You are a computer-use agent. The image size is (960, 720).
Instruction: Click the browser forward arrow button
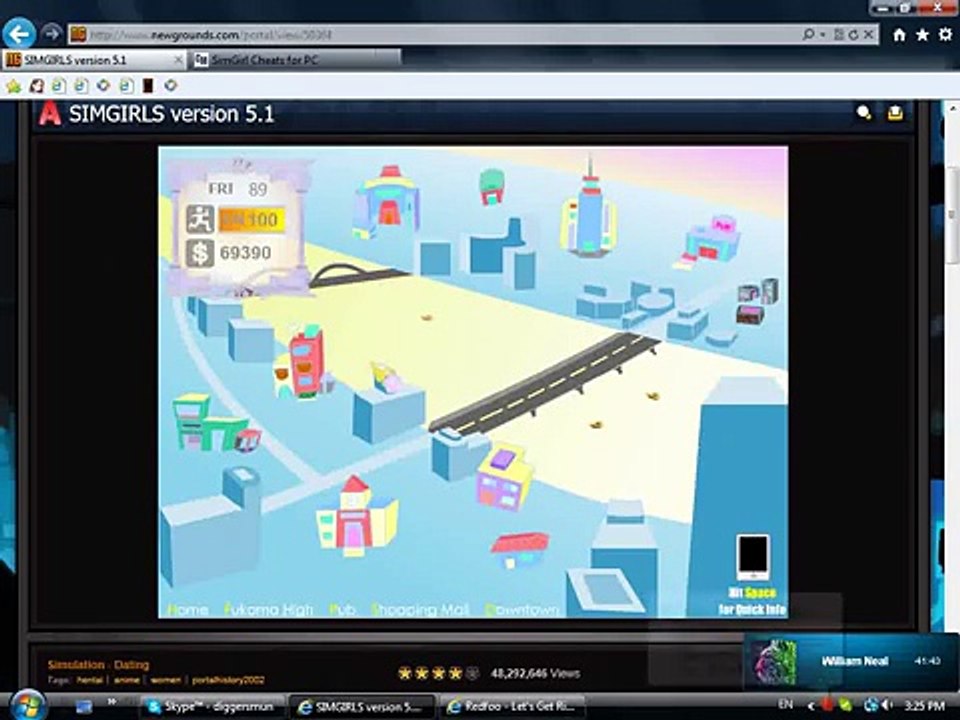click(x=53, y=34)
